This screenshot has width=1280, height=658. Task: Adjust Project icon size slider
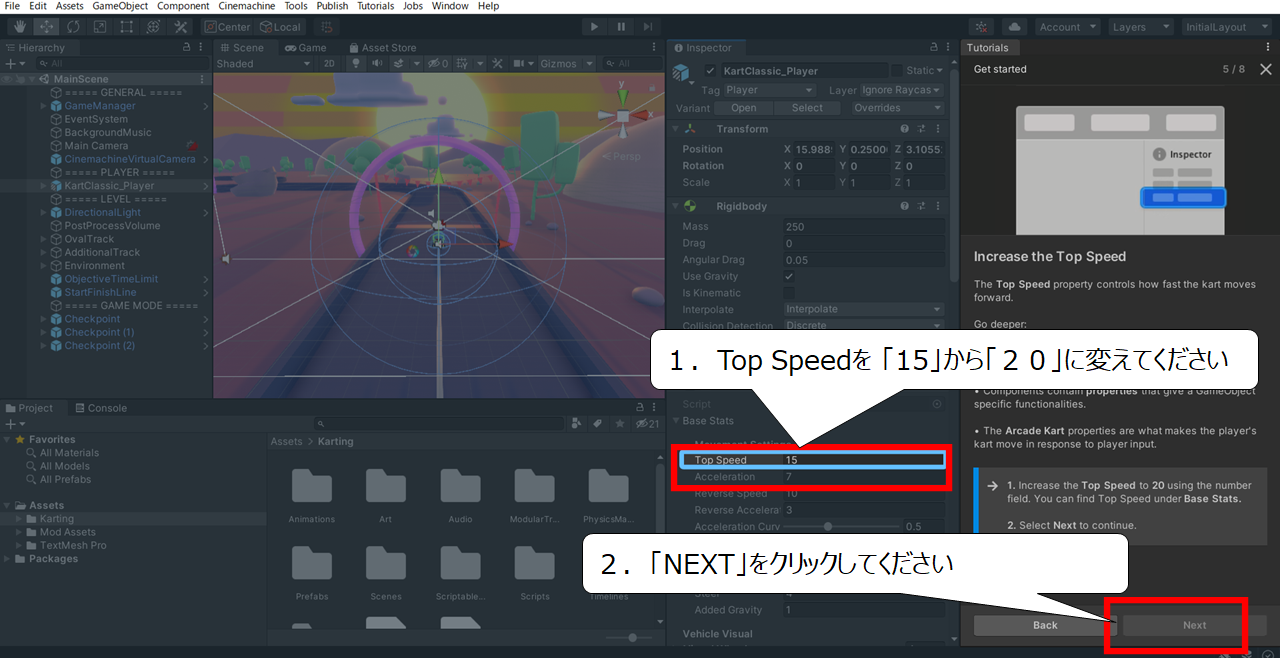tap(627, 638)
